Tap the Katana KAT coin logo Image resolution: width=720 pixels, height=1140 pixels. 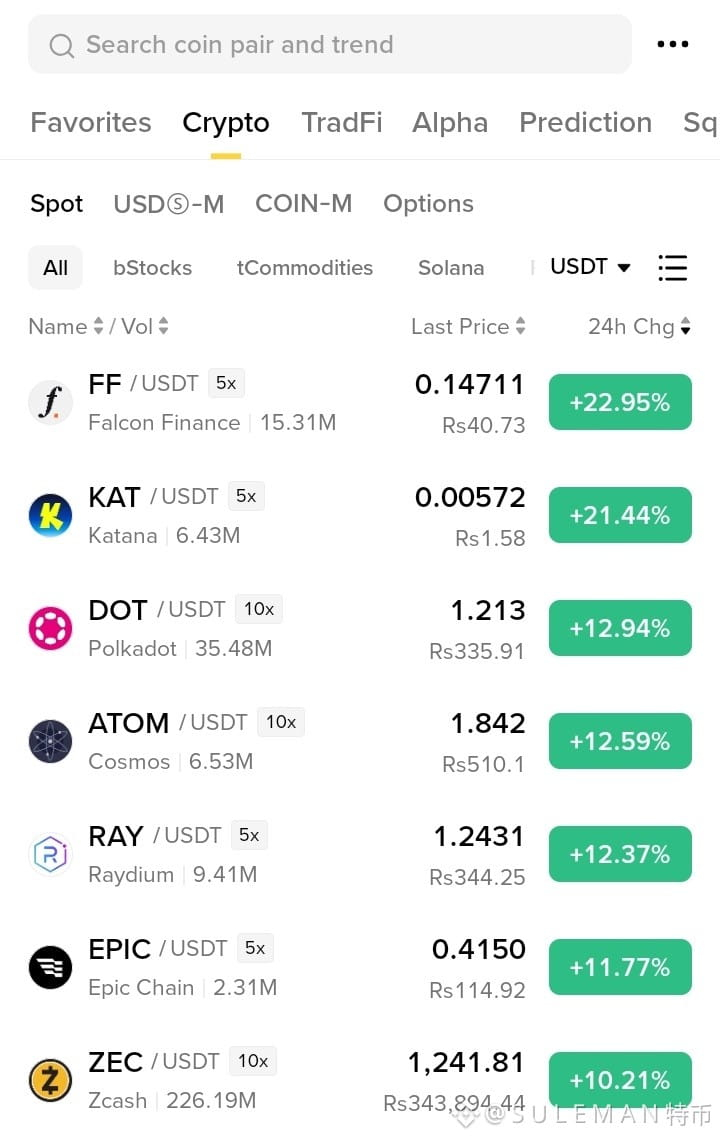click(x=50, y=515)
